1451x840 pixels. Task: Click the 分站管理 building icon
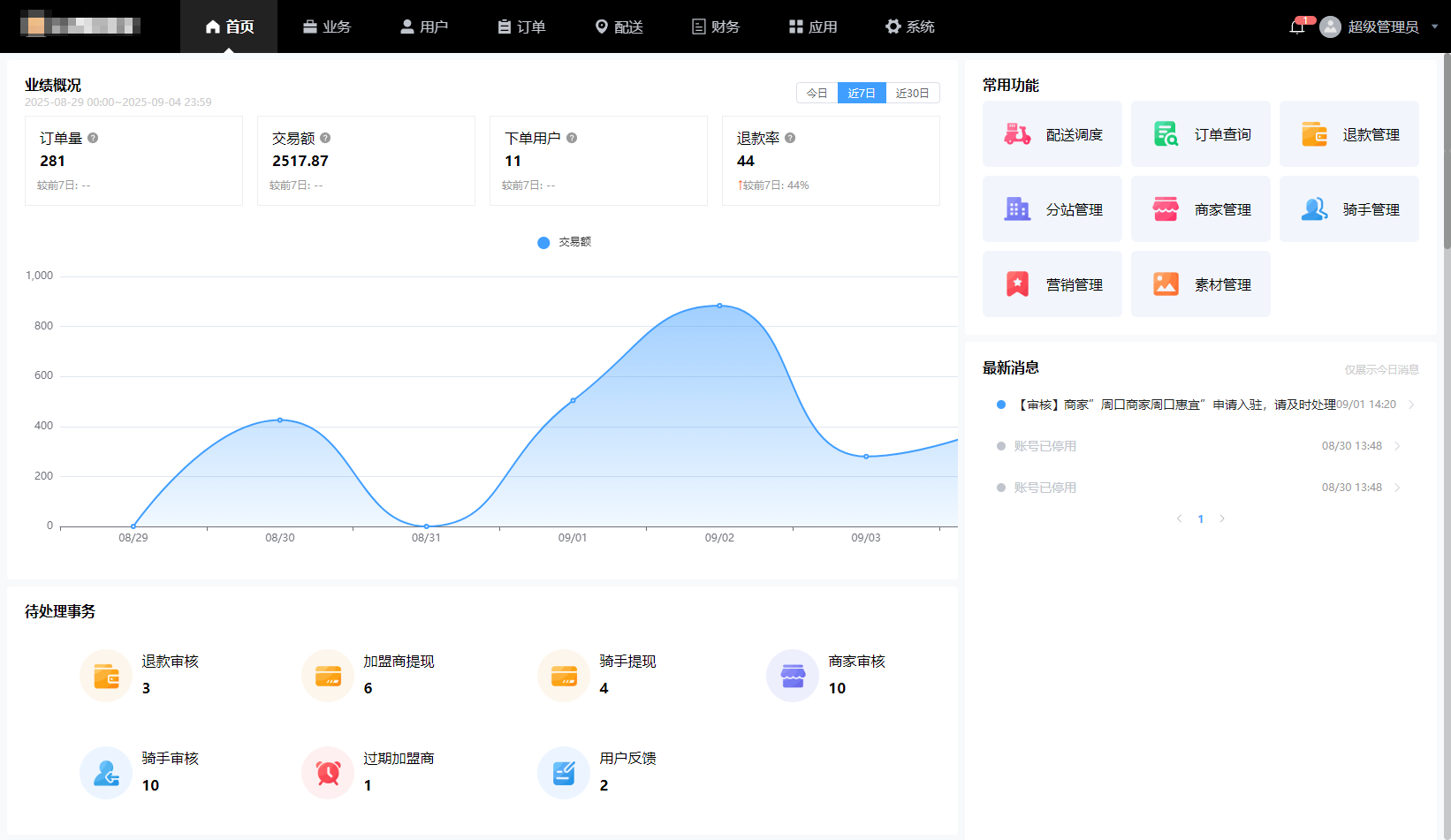(x=1017, y=209)
